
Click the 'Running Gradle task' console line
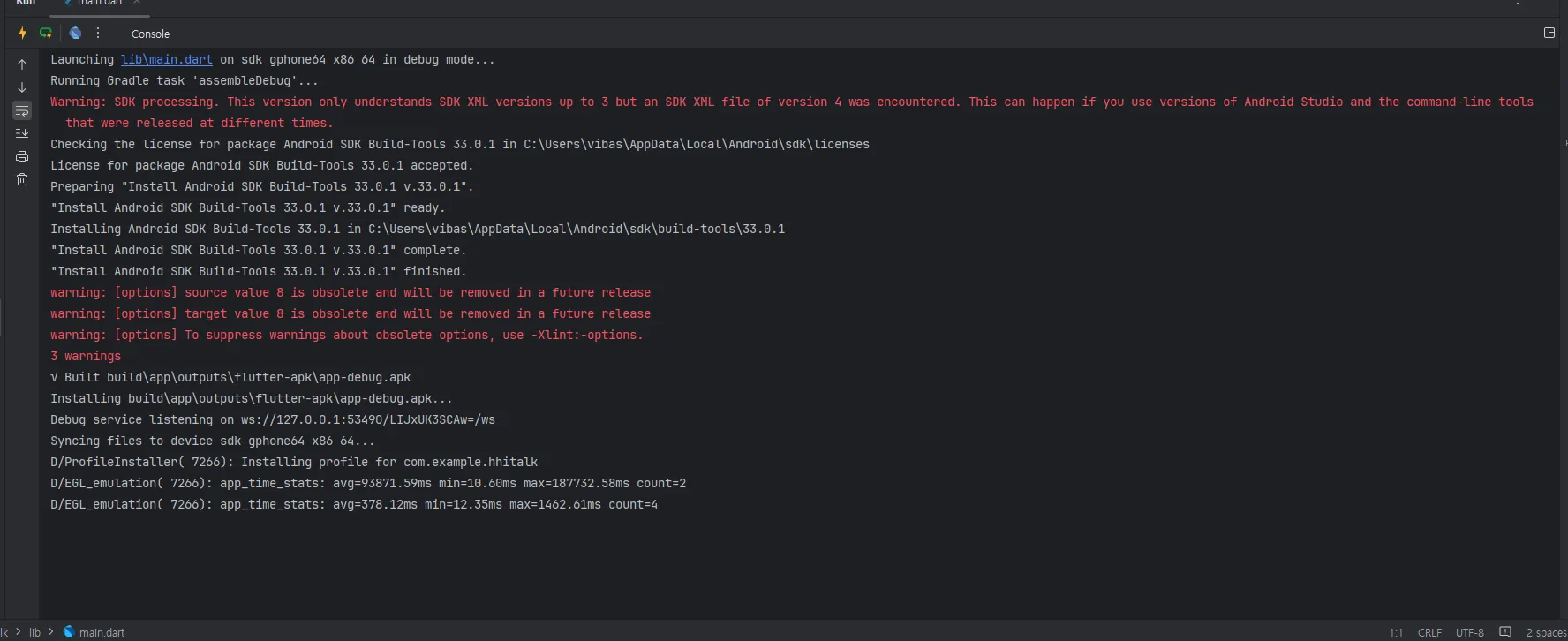[x=185, y=80]
